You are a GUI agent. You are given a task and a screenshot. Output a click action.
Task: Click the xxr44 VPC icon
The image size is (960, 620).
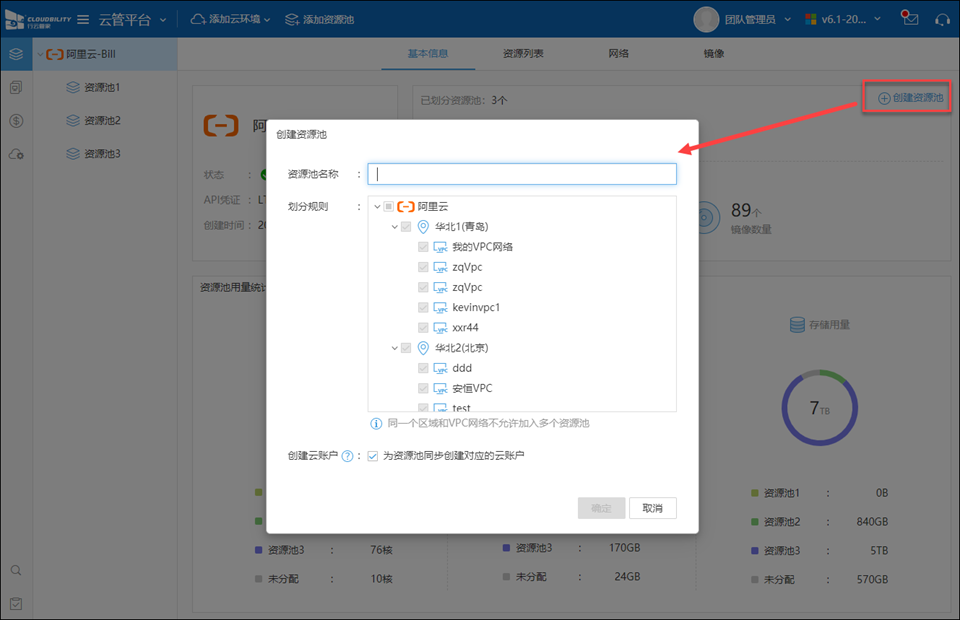pos(440,327)
